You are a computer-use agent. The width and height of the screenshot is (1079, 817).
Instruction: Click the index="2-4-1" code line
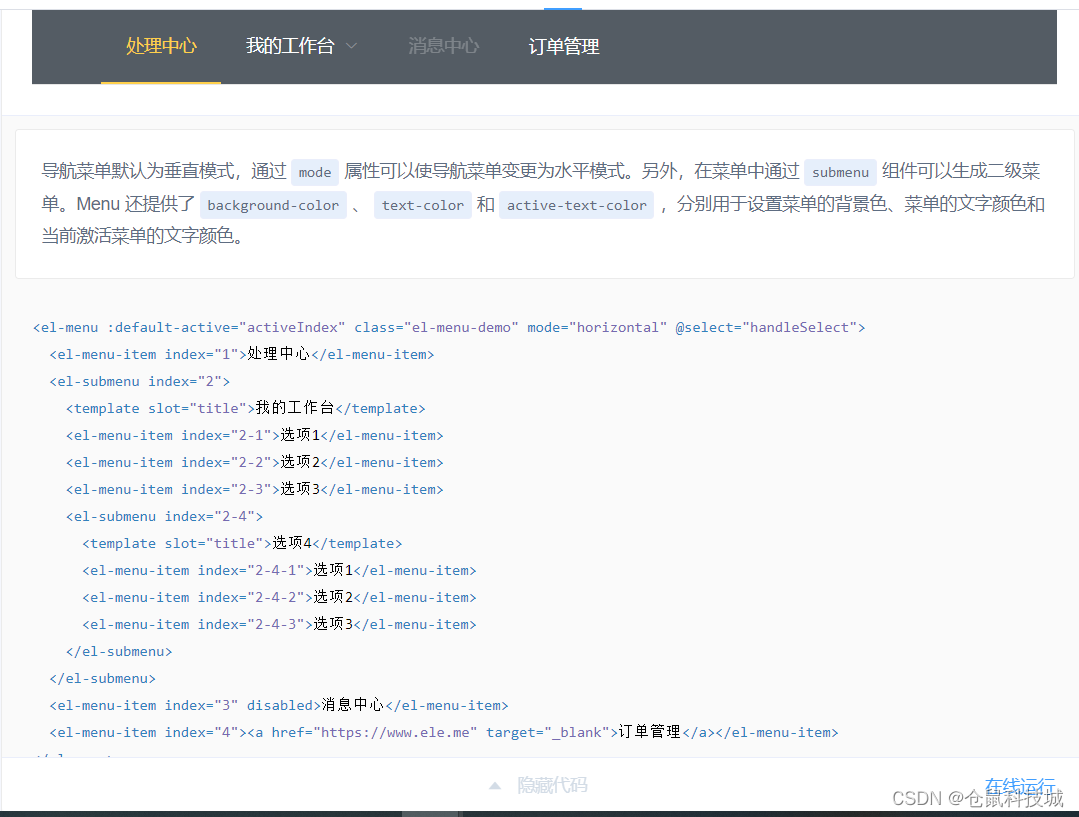(x=279, y=570)
